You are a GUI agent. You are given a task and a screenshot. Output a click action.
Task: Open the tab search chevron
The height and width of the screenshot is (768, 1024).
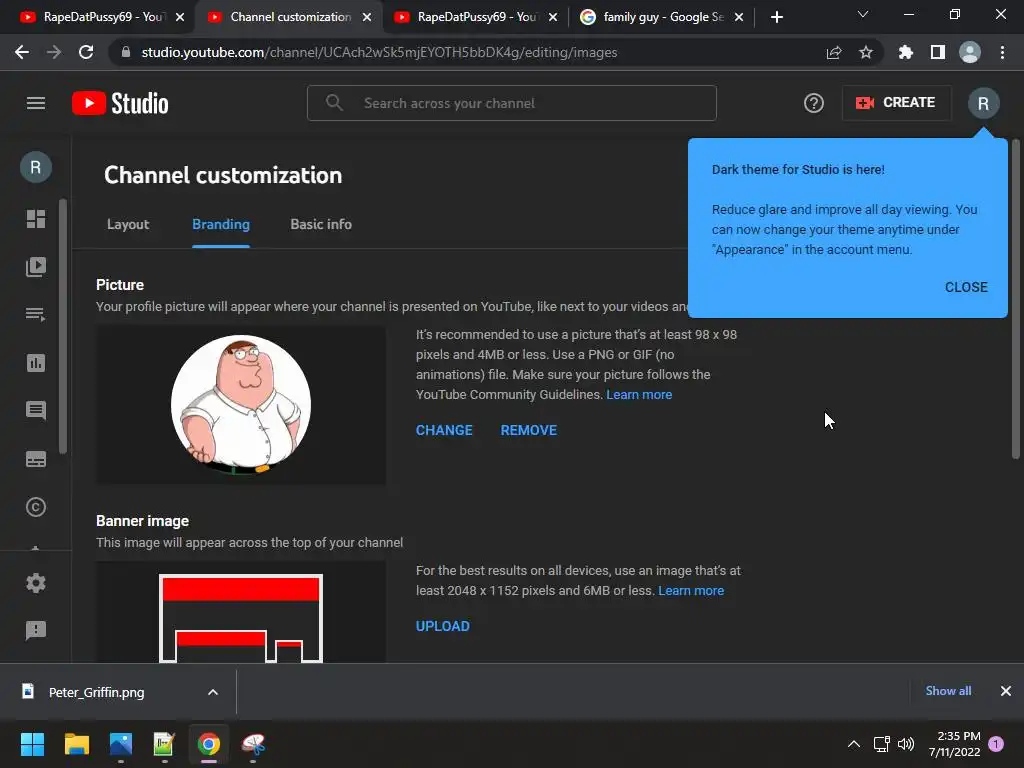pyautogui.click(x=863, y=14)
